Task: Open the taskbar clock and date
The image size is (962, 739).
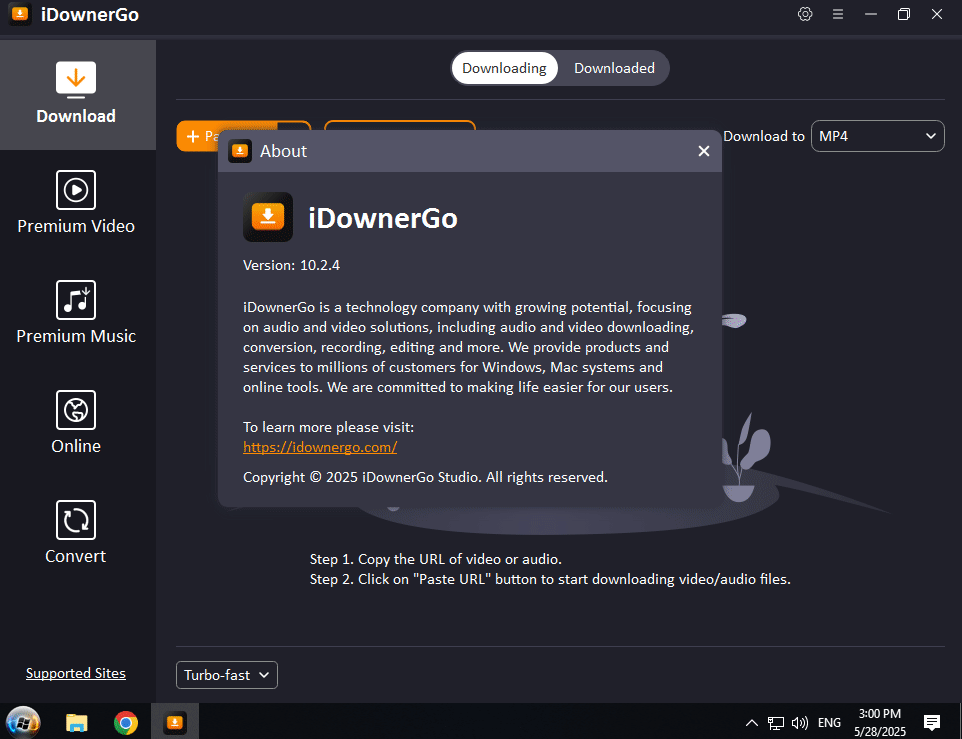Action: [880, 722]
